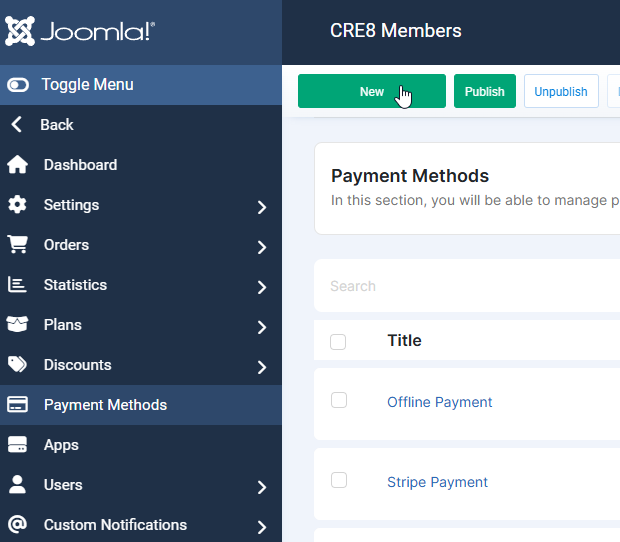The width and height of the screenshot is (620, 542).
Task: Click the Publish button
Action: 485,91
